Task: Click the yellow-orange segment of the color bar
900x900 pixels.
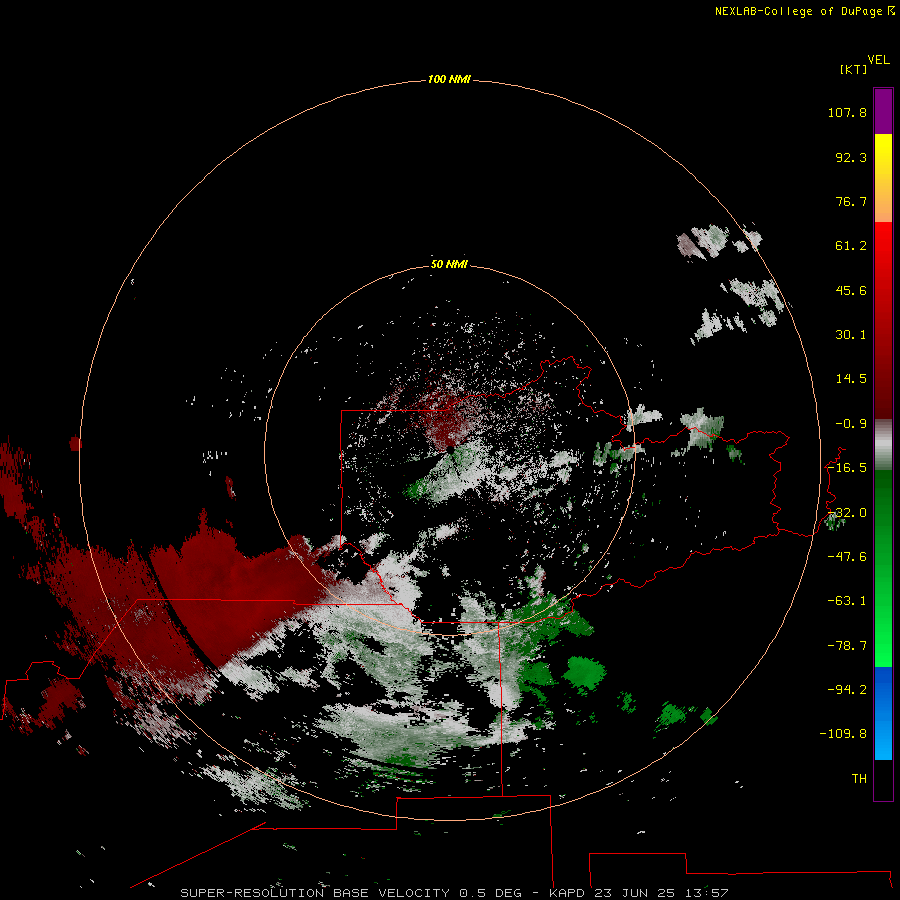Action: [x=883, y=178]
